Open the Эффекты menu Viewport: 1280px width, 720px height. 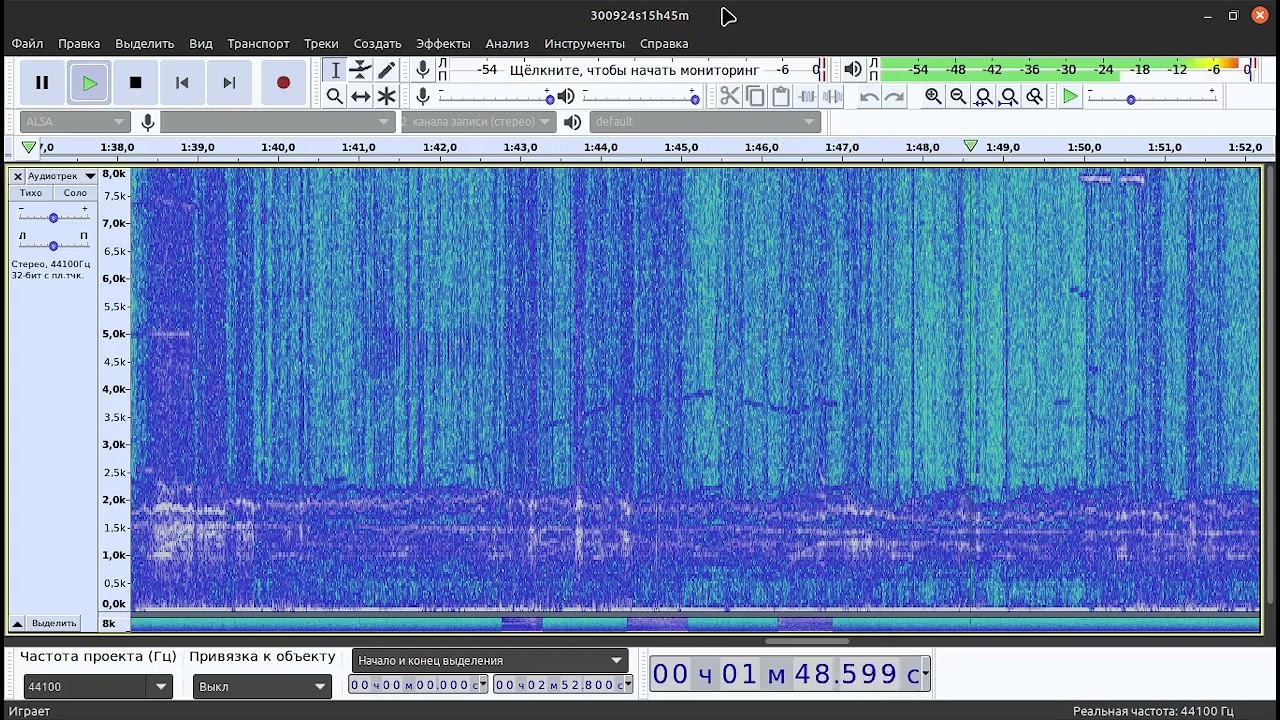pos(443,44)
